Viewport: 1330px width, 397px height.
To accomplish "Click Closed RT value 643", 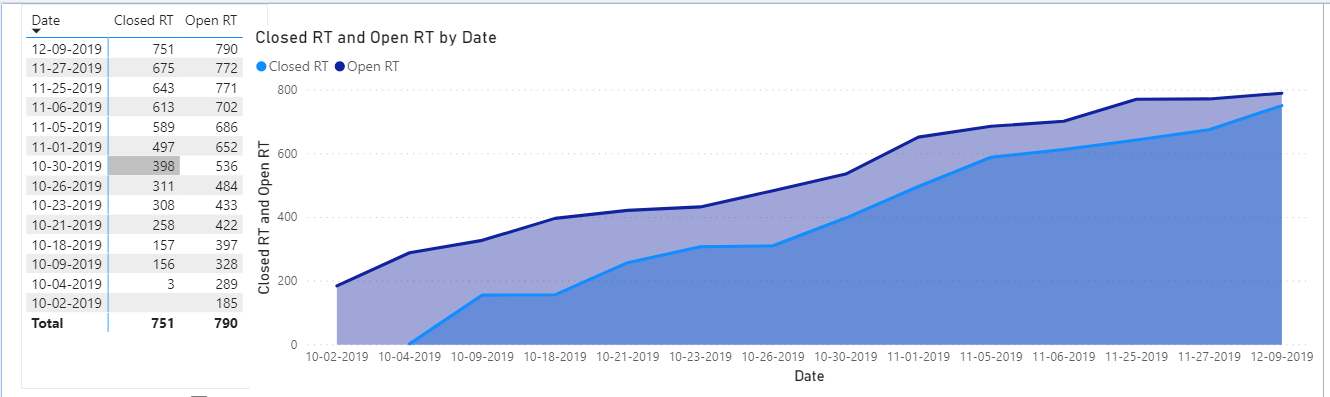I will click(x=163, y=87).
